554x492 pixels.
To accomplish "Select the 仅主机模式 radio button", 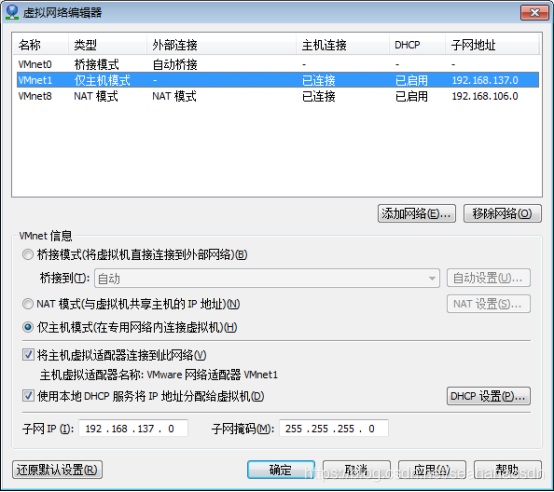I will click(28, 327).
